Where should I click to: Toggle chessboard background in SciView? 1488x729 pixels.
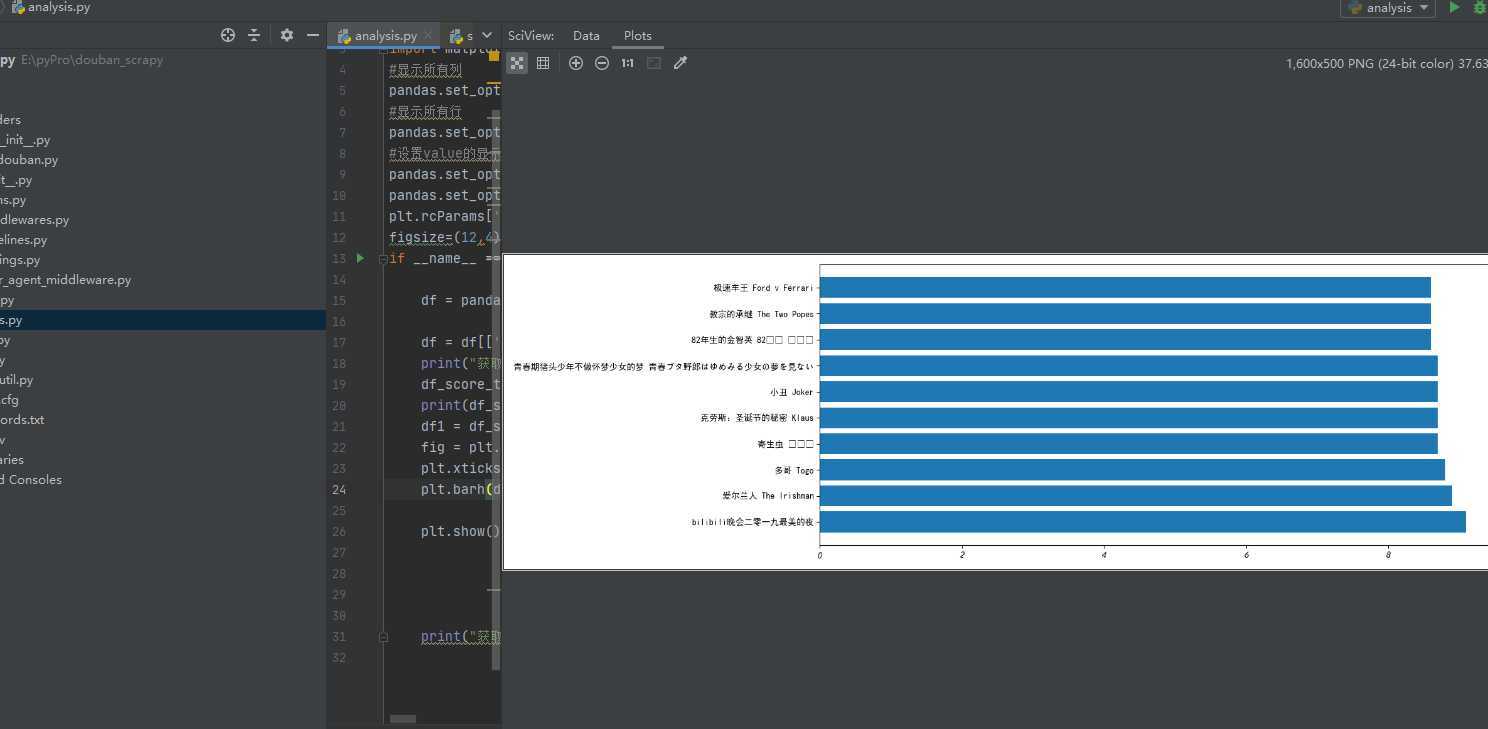coord(517,63)
